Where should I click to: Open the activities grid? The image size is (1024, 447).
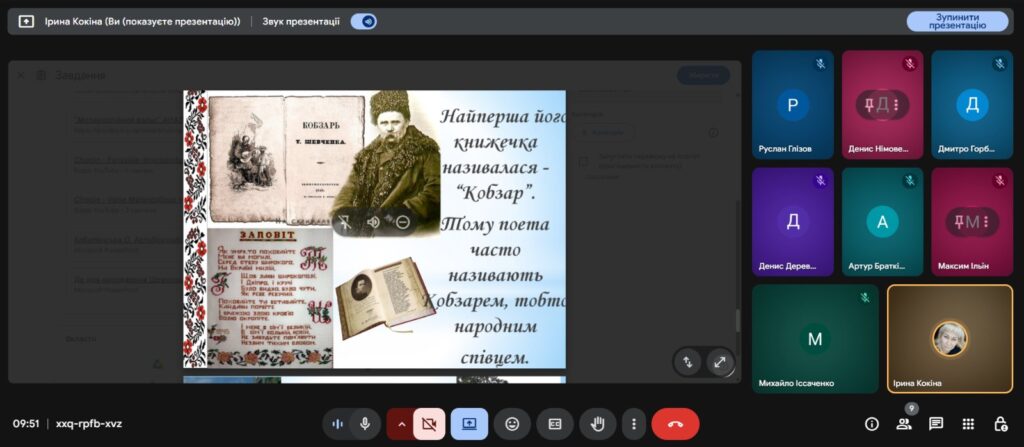(x=968, y=424)
